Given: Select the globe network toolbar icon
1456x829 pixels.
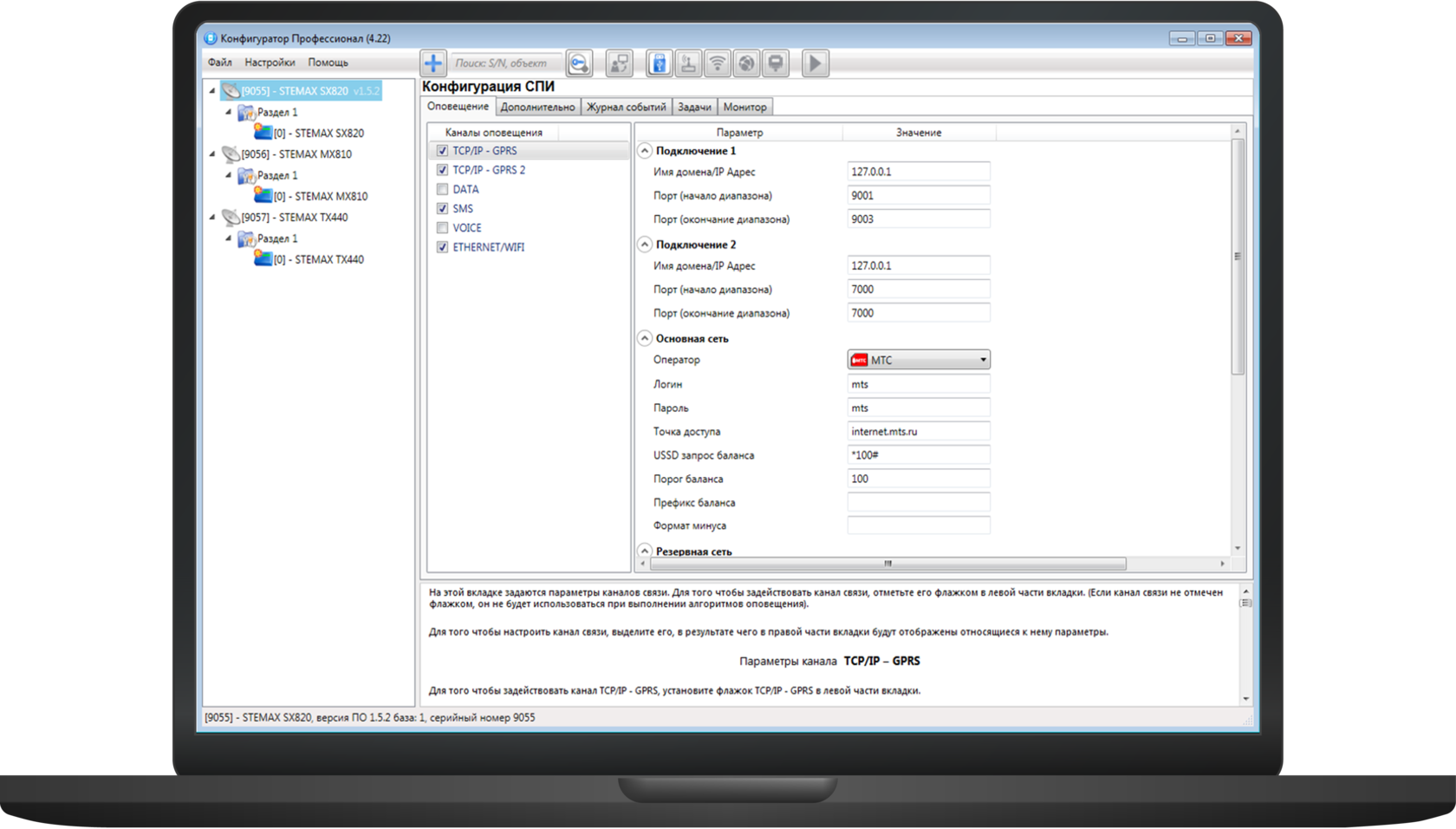Looking at the screenshot, I should point(746,63).
